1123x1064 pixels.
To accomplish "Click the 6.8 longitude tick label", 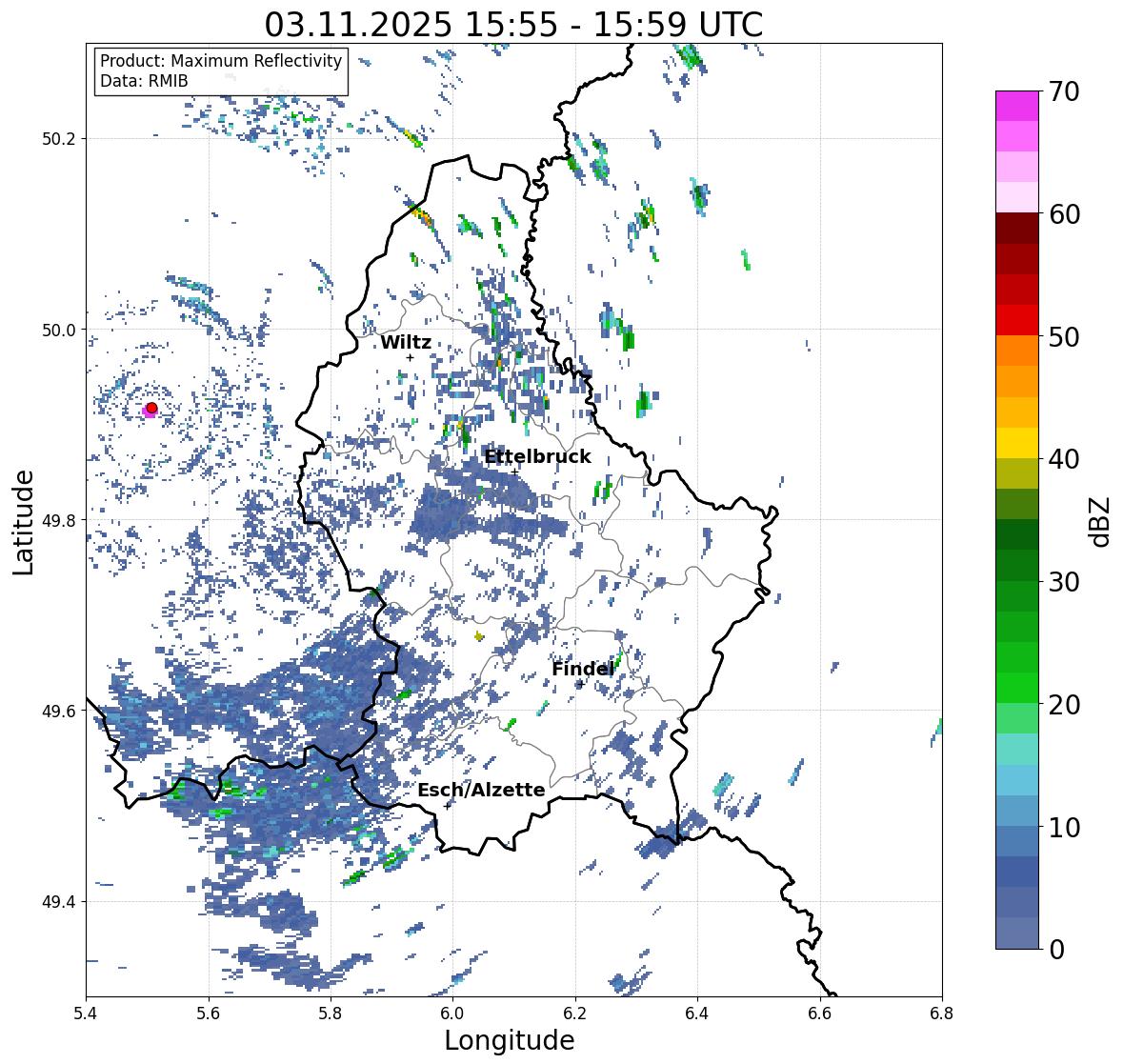I will point(942,1014).
